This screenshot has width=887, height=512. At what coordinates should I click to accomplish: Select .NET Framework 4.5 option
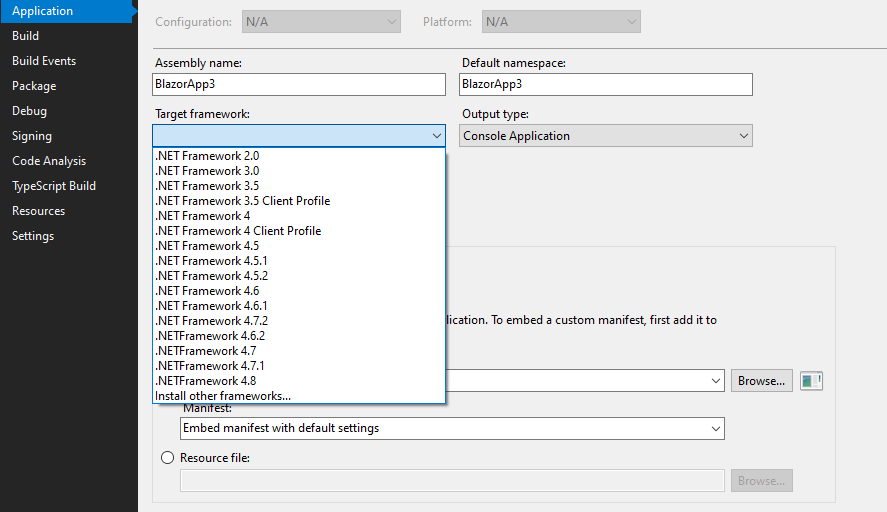pos(299,246)
